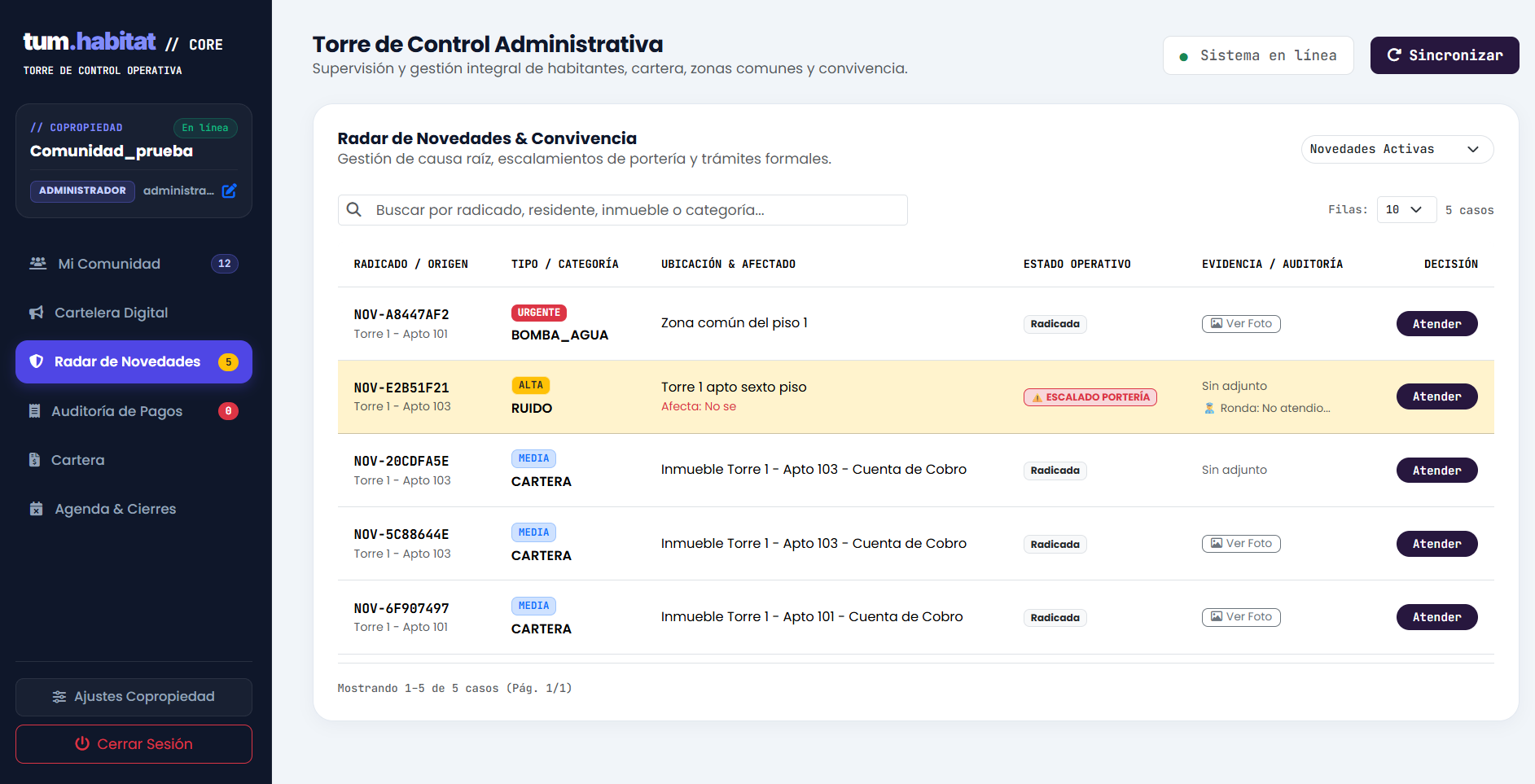Click Comunidad_prueba community name
This screenshot has width=1535, height=784.
coord(112,151)
